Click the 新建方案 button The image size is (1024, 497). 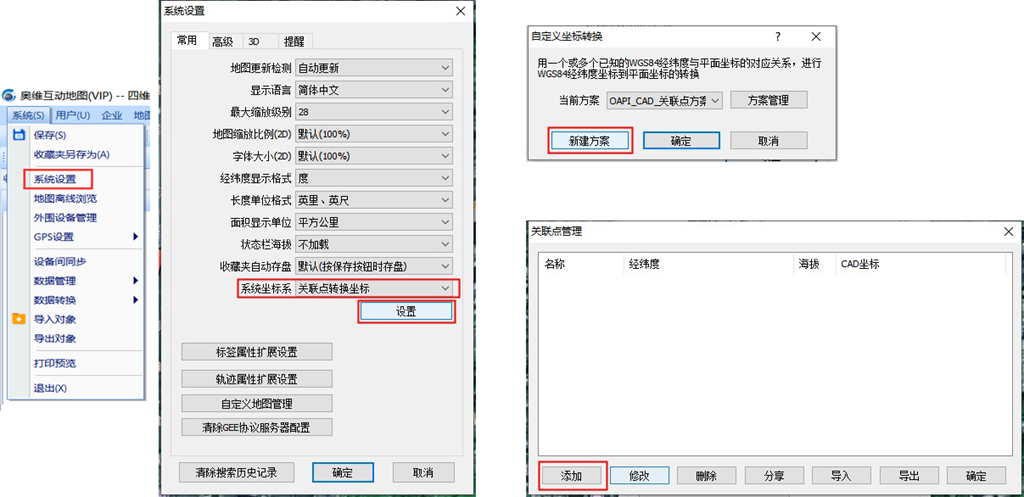pos(590,140)
